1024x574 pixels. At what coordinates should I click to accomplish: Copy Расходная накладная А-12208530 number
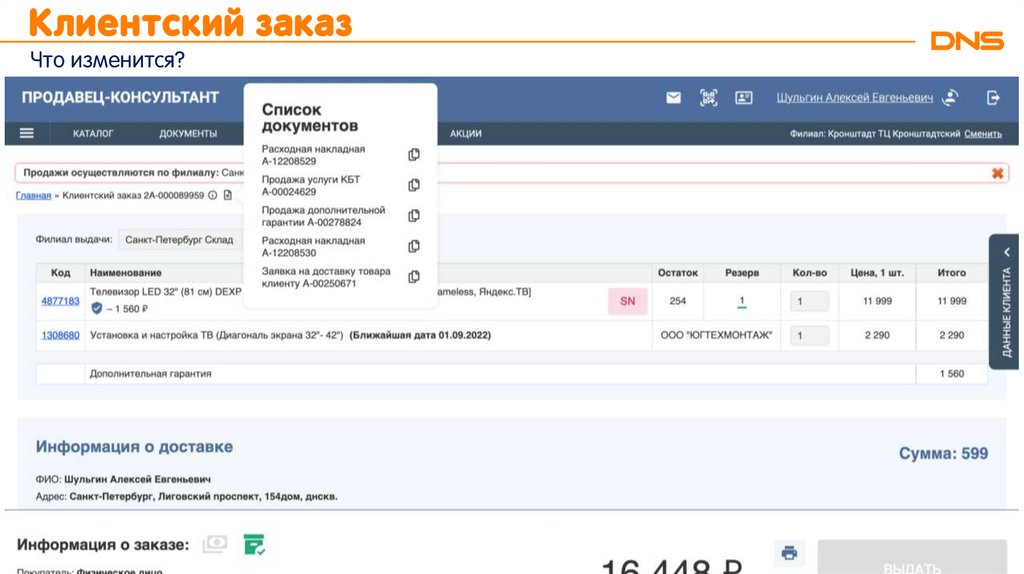coord(414,246)
